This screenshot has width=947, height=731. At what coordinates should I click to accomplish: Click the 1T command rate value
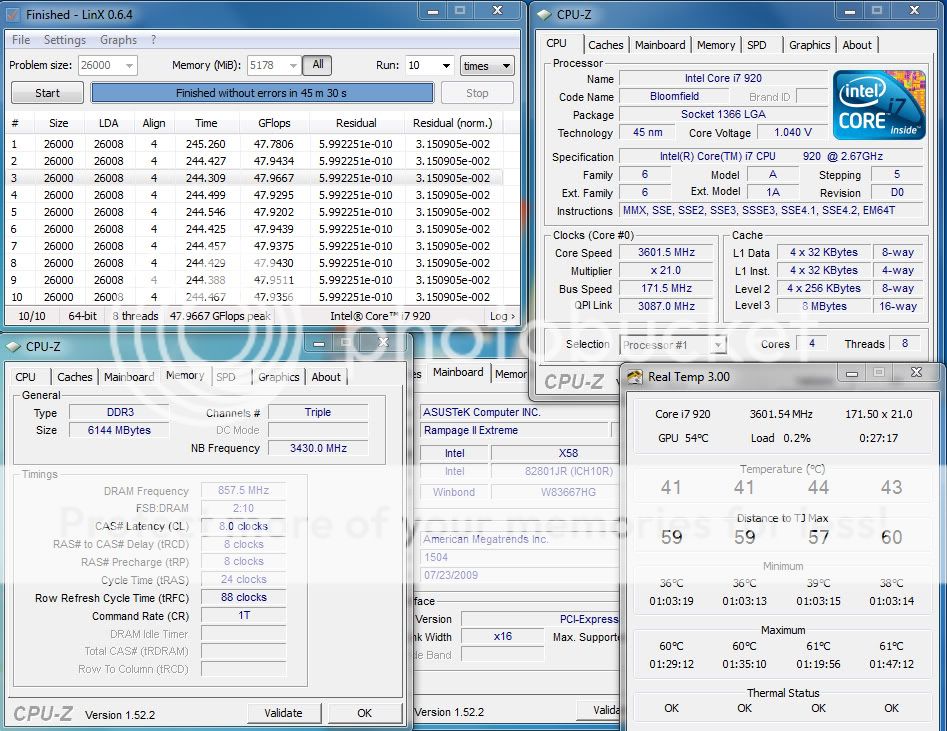(x=243, y=616)
